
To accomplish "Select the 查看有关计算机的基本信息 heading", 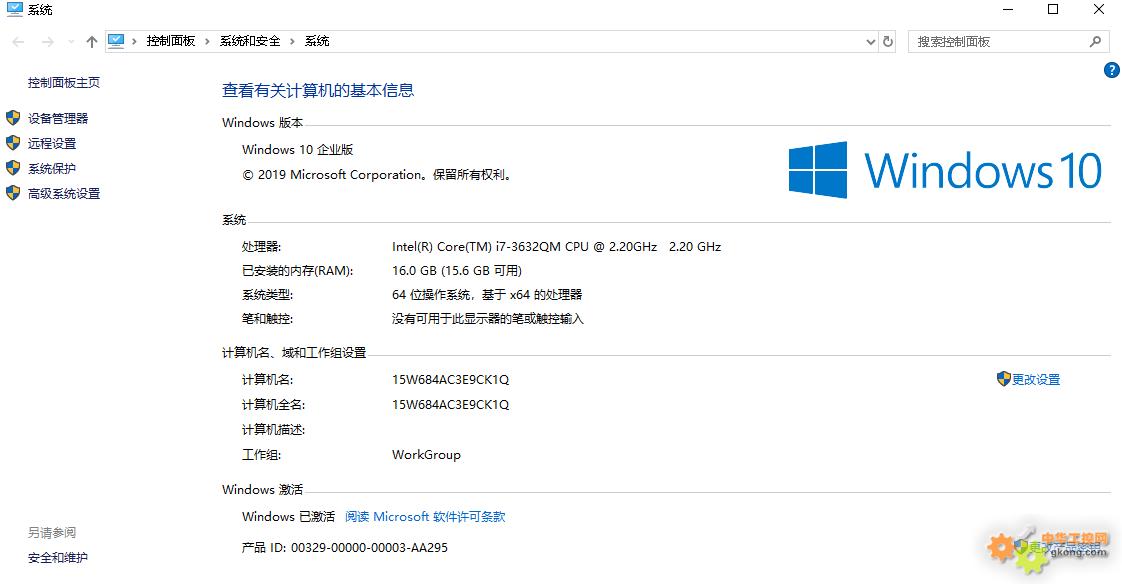I will point(318,90).
